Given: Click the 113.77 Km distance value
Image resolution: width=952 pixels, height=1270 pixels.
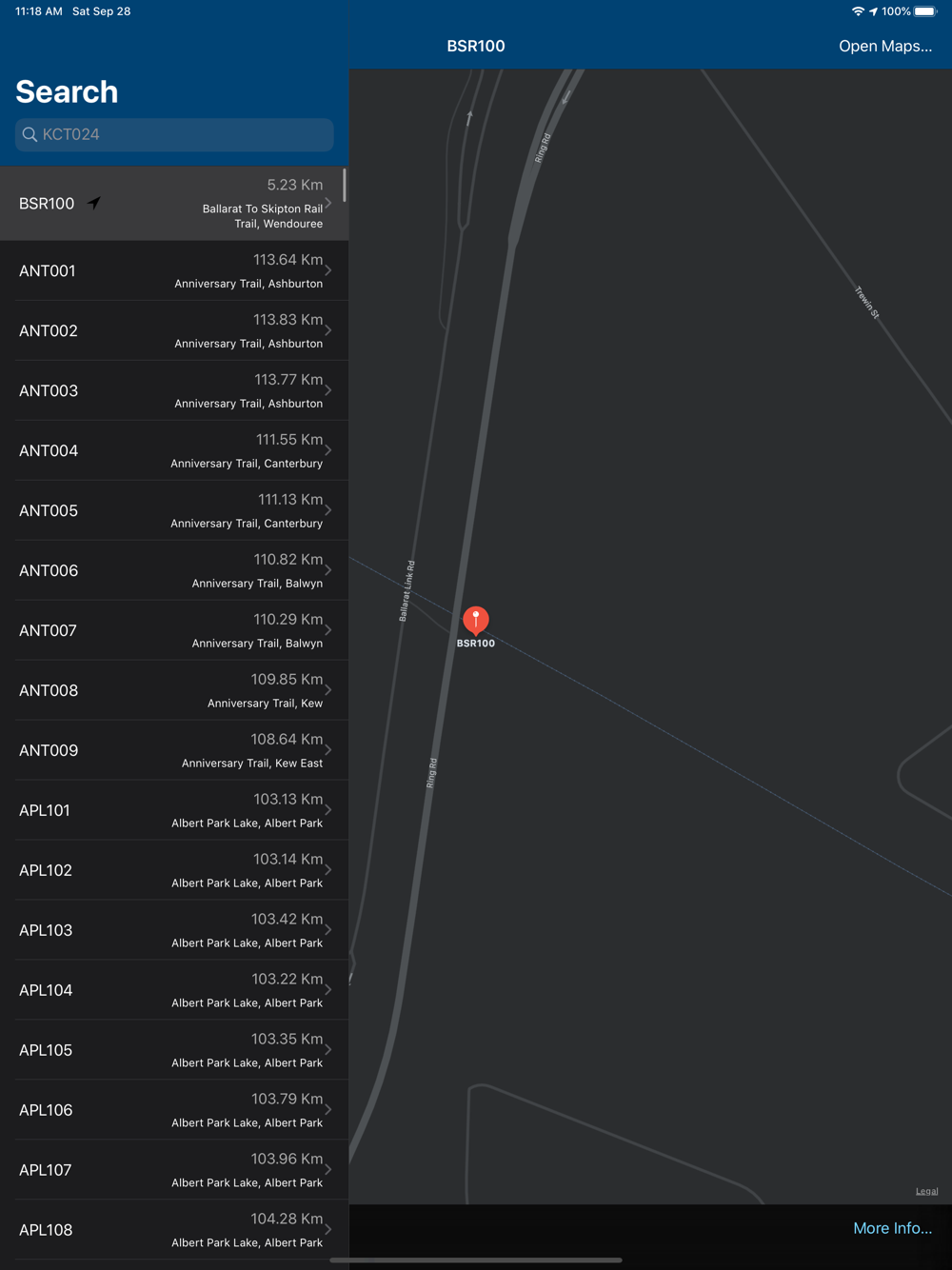Looking at the screenshot, I should [x=288, y=380].
